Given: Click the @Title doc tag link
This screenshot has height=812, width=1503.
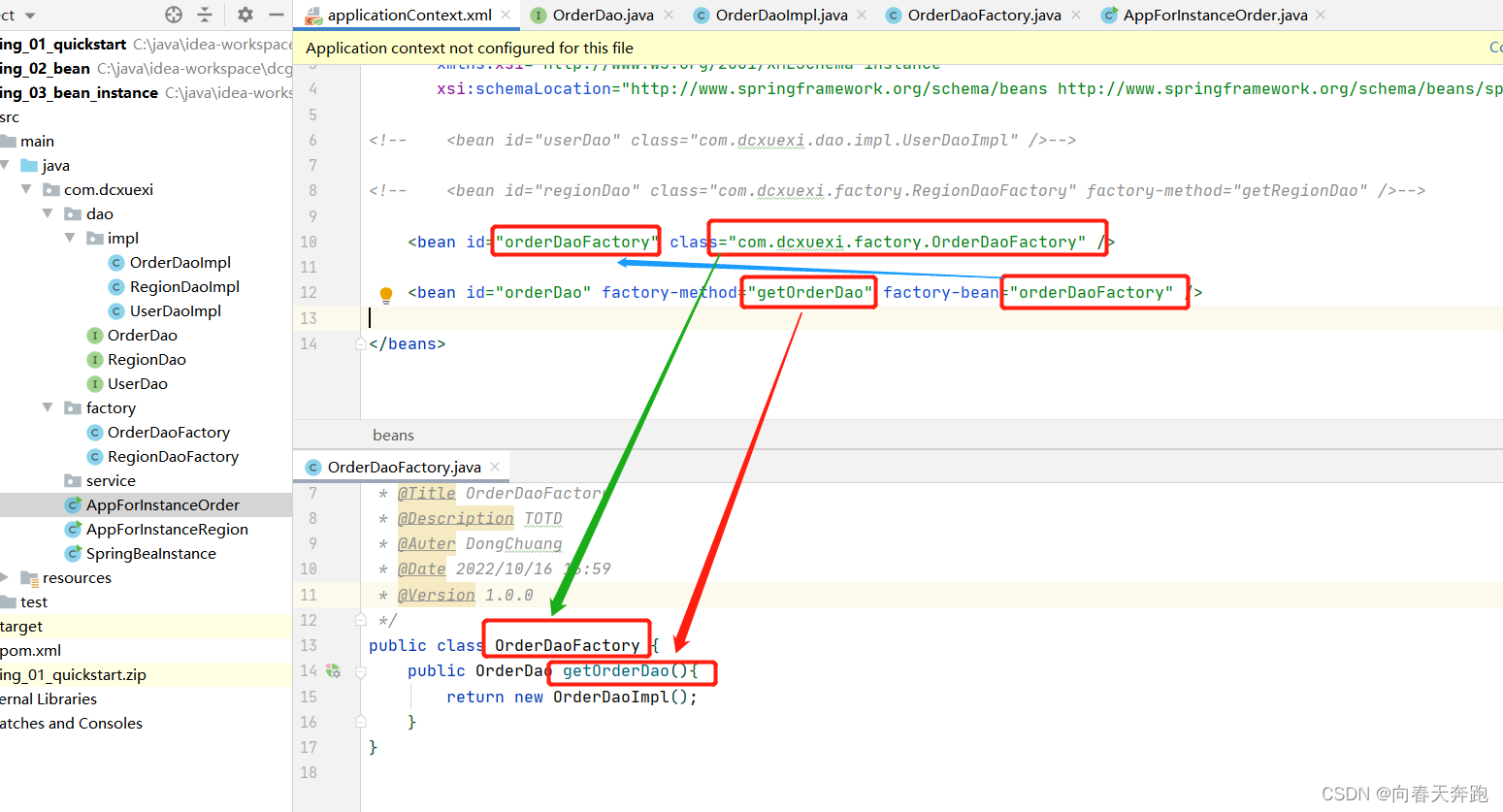Looking at the screenshot, I should [426, 493].
